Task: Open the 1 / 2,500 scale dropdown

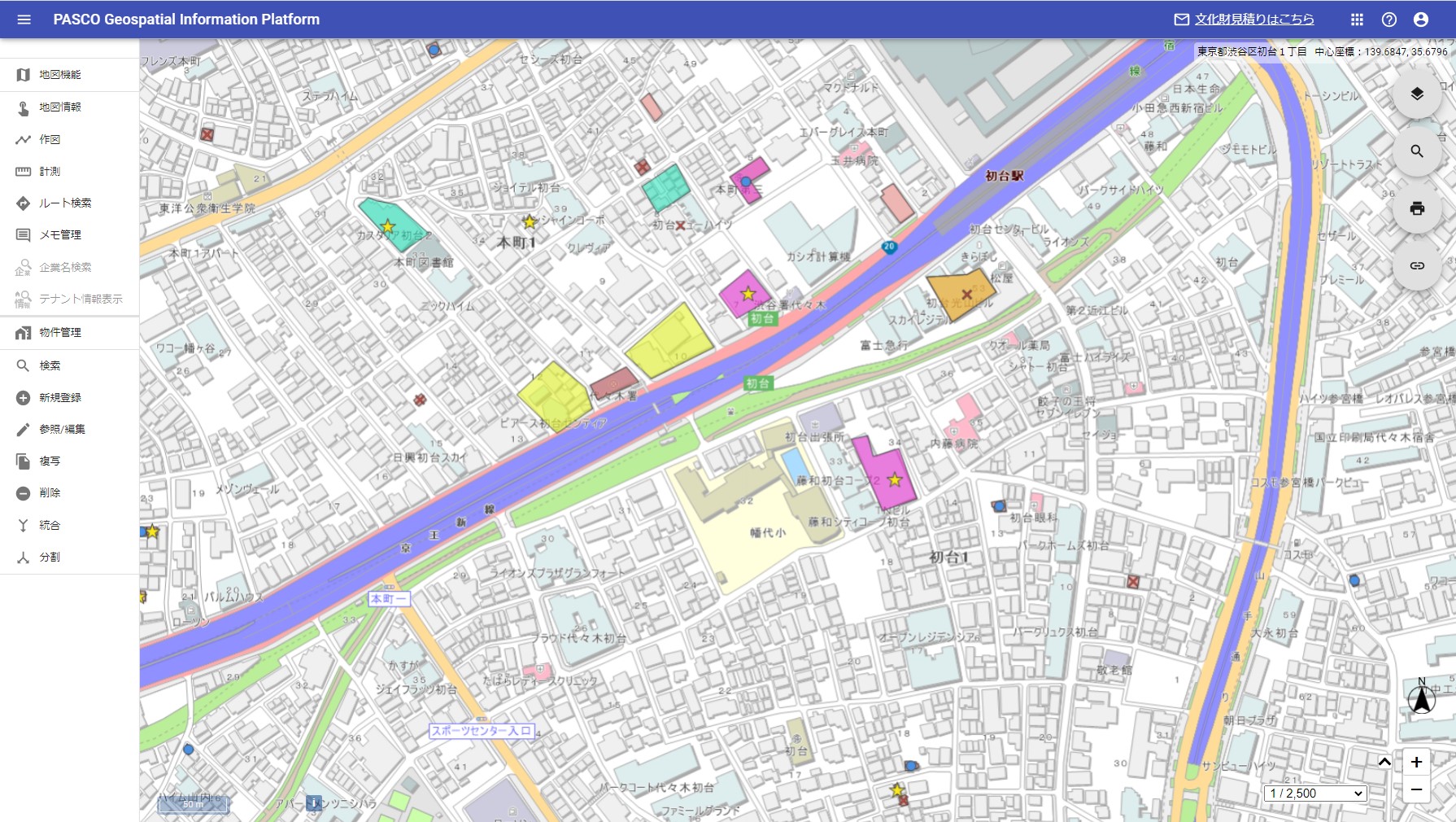Action: point(1315,794)
